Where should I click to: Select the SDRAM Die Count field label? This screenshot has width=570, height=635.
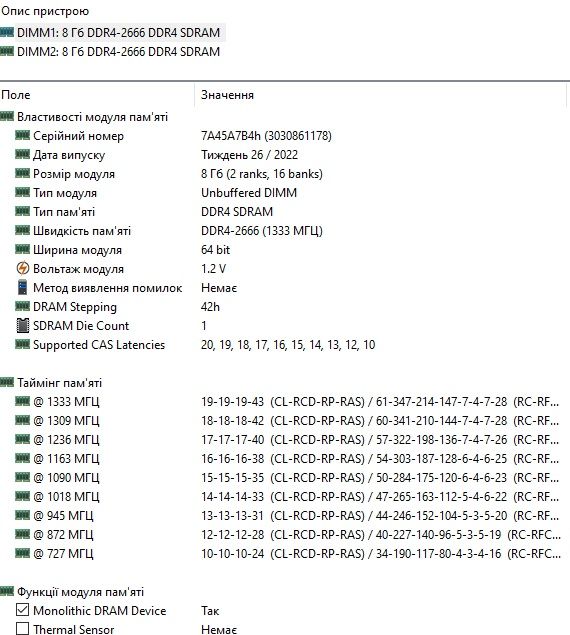81,326
